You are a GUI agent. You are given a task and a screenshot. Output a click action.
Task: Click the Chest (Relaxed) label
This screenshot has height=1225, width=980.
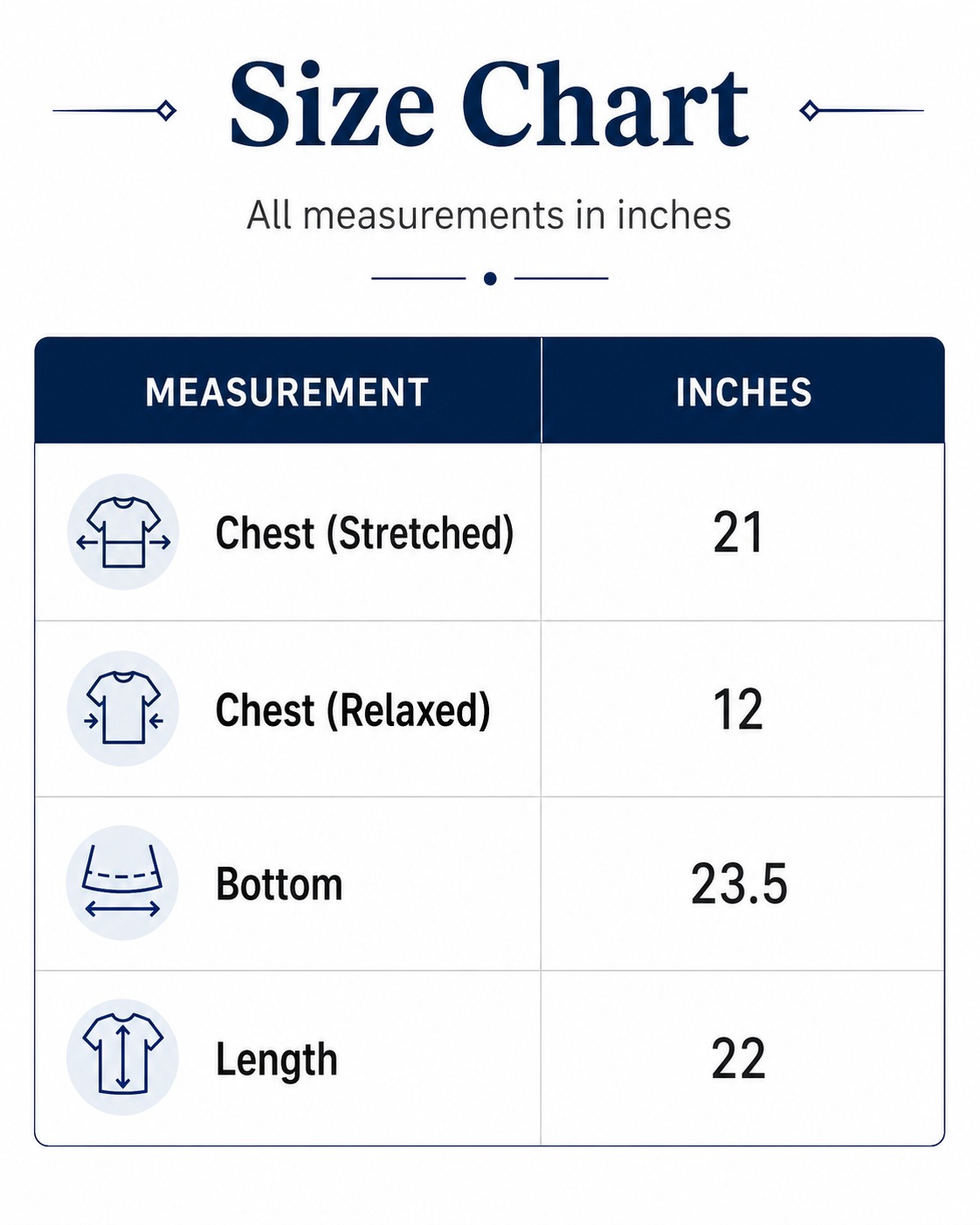(x=353, y=709)
